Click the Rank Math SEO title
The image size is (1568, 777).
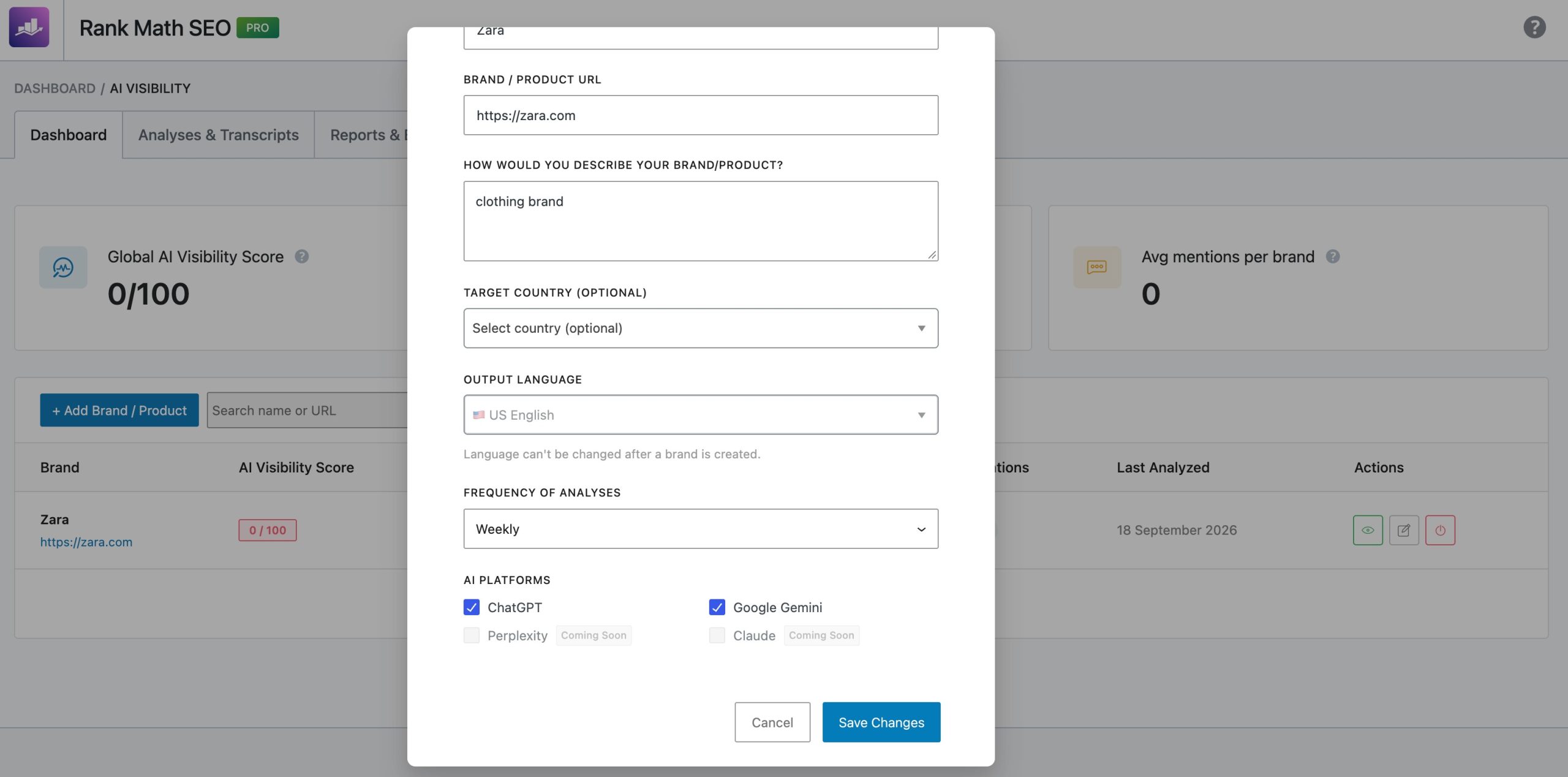(x=155, y=28)
